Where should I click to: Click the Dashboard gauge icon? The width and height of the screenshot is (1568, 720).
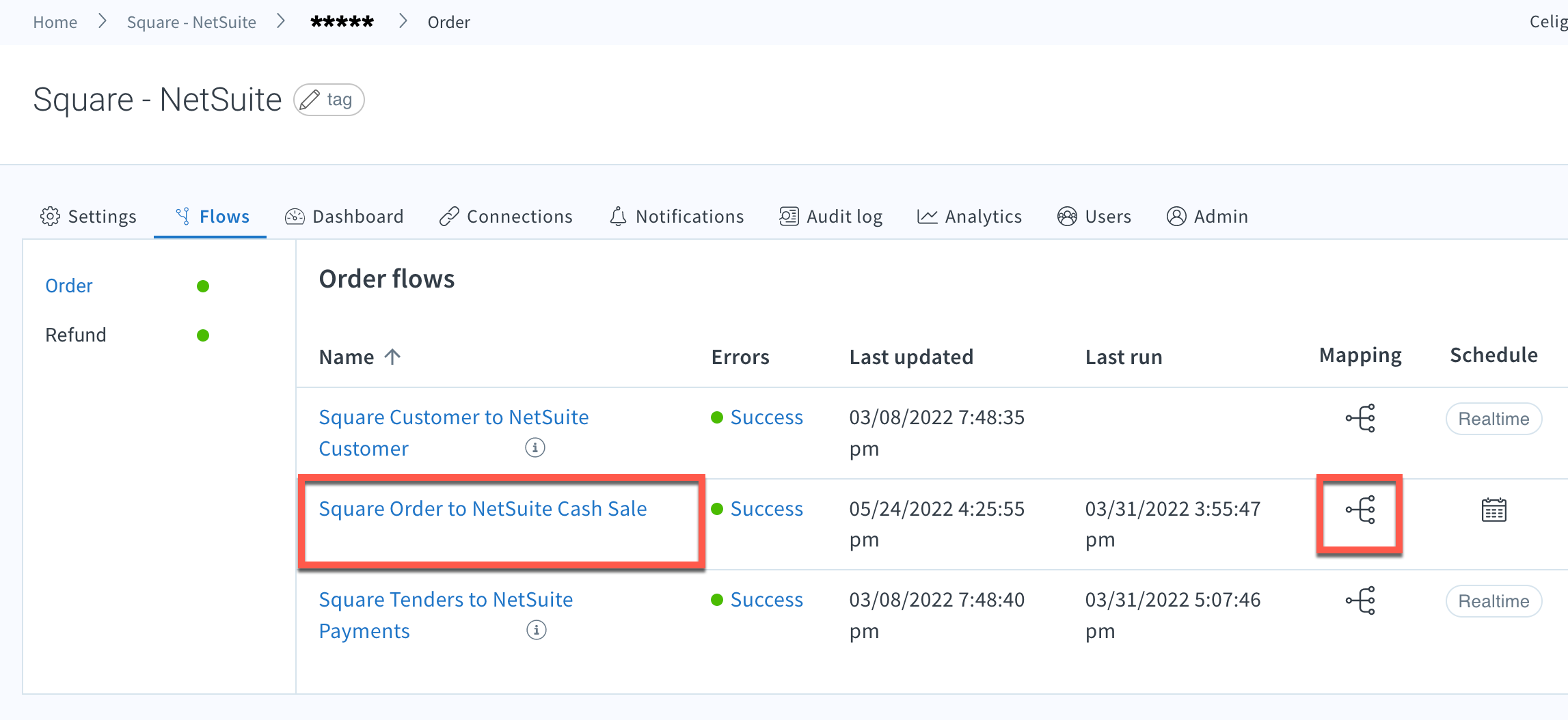(295, 217)
